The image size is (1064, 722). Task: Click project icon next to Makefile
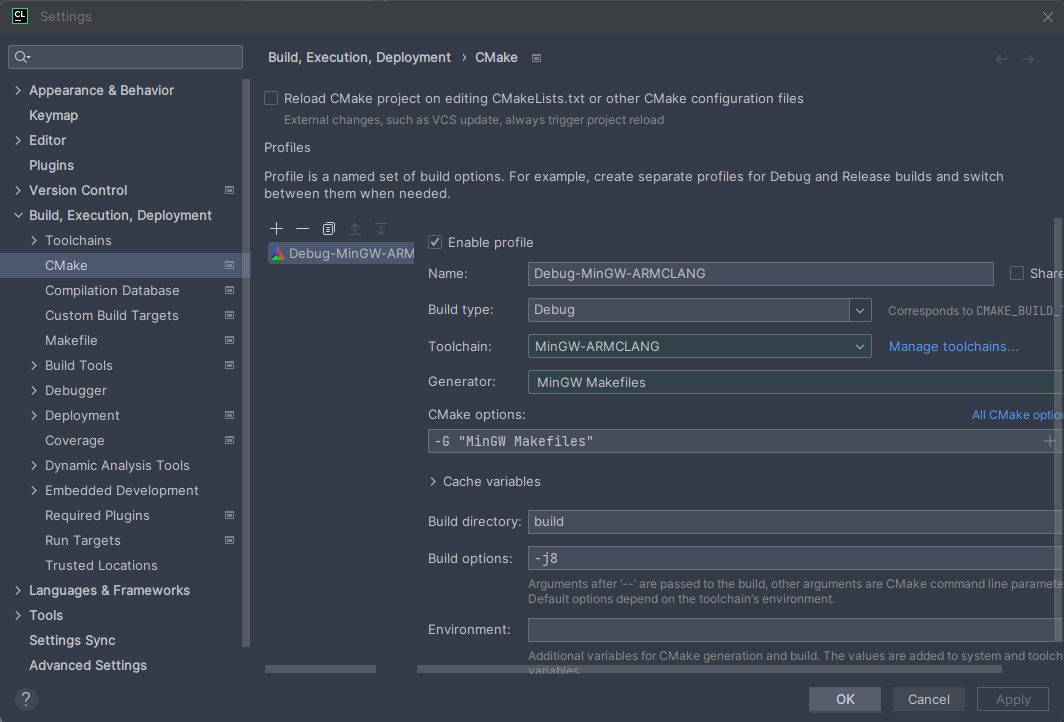[229, 341]
